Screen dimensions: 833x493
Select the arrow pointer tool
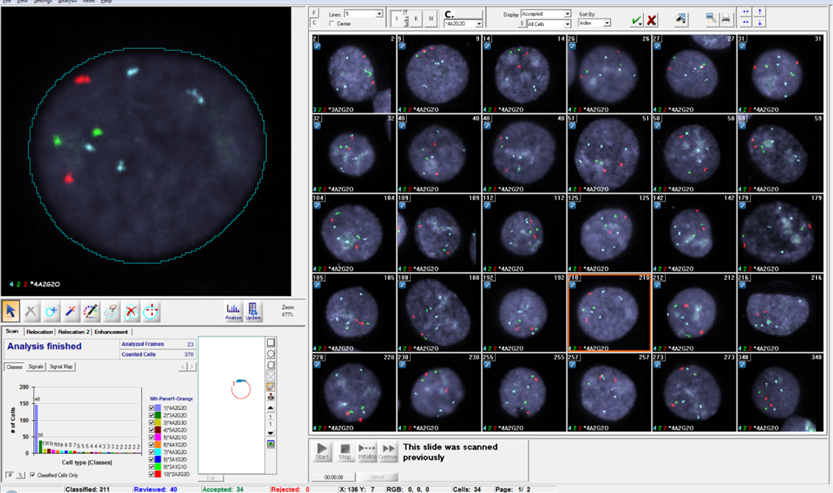coord(11,311)
